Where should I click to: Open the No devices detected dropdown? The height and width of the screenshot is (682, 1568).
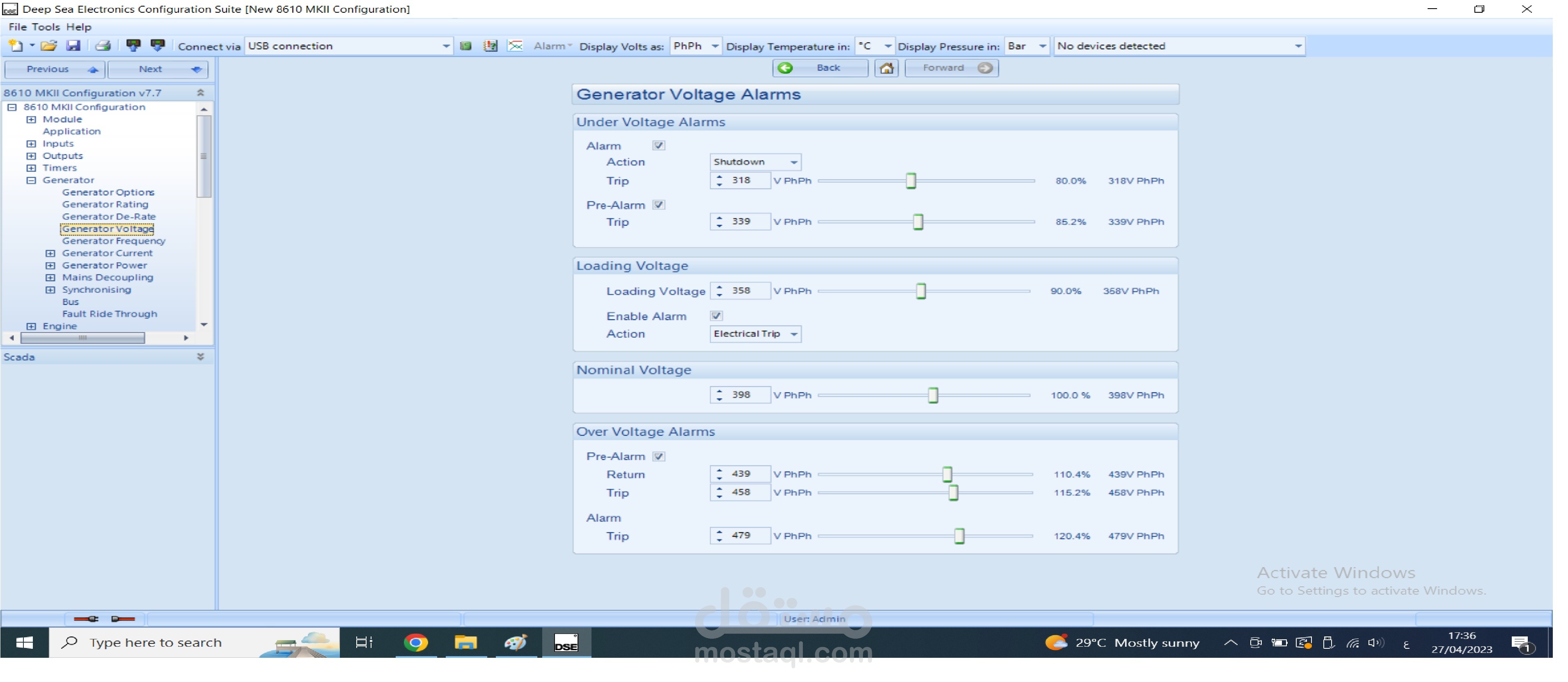(x=1180, y=46)
